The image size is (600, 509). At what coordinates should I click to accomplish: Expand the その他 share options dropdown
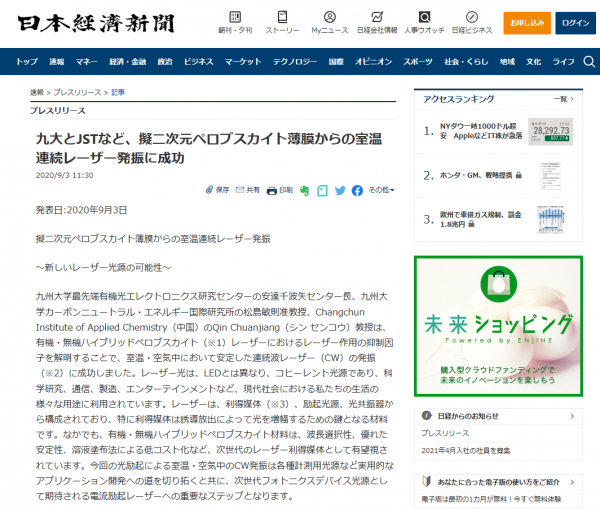381,190
